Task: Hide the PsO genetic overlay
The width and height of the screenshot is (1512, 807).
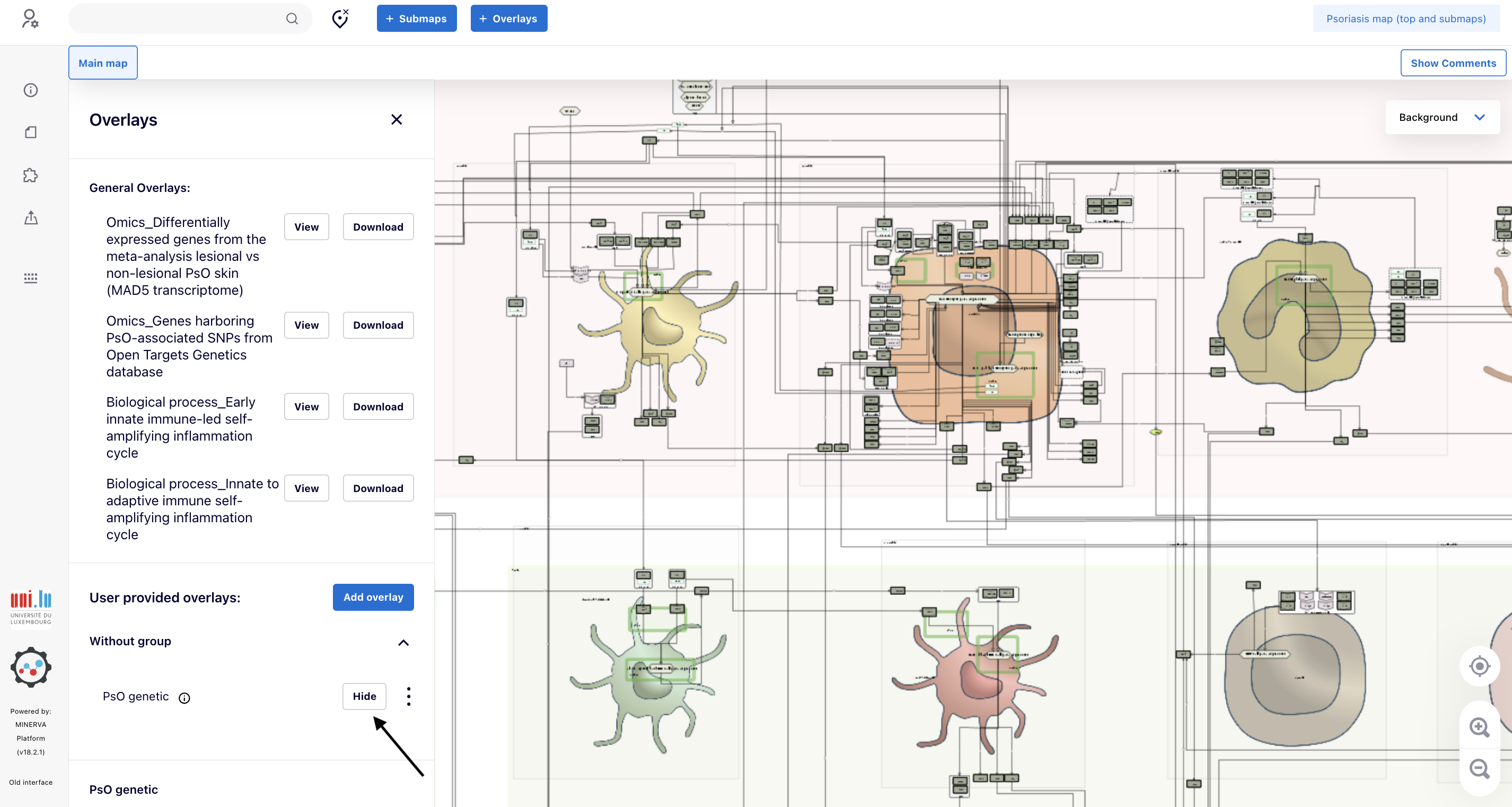Action: 364,696
